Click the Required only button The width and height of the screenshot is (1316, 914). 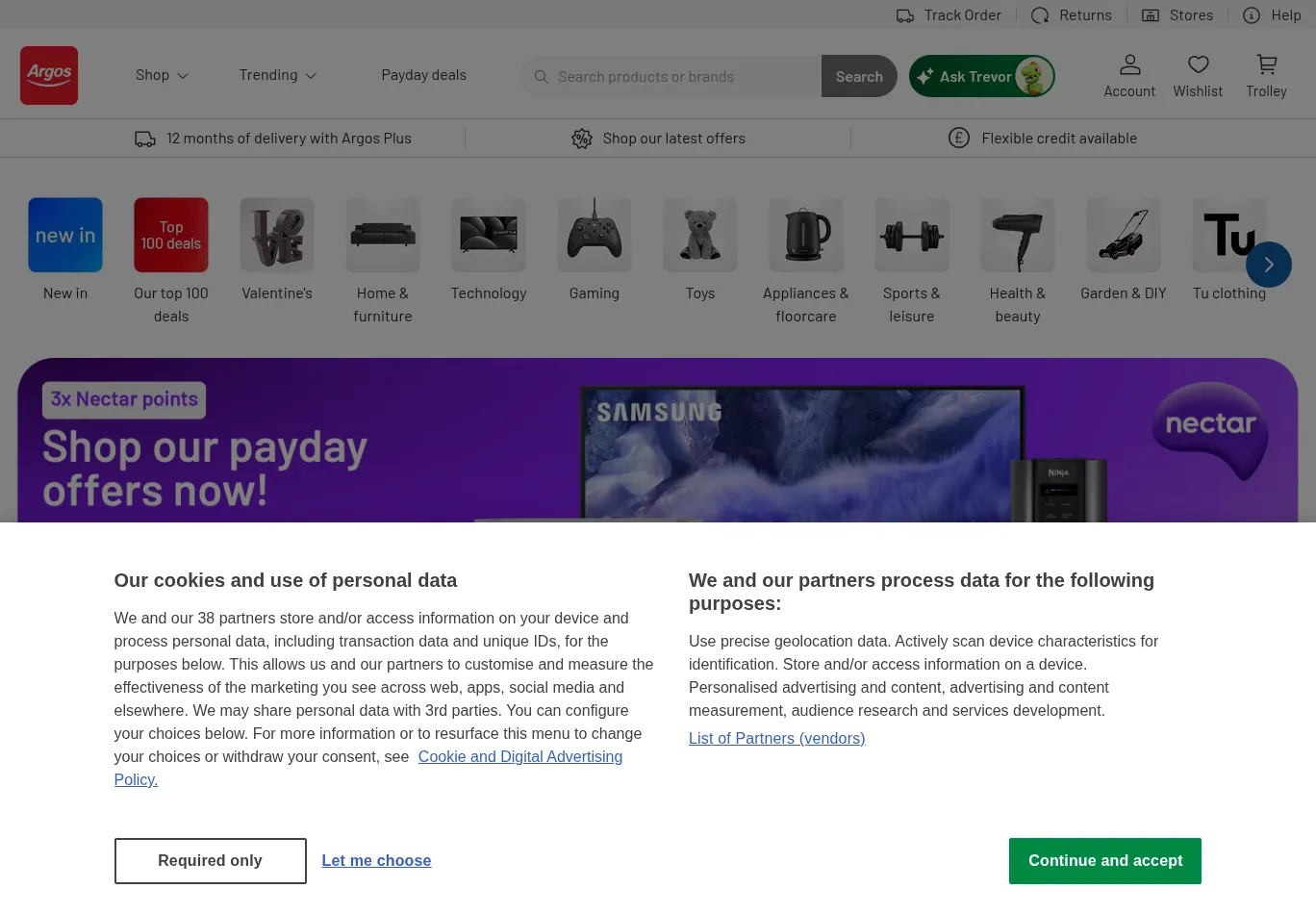[x=210, y=861]
